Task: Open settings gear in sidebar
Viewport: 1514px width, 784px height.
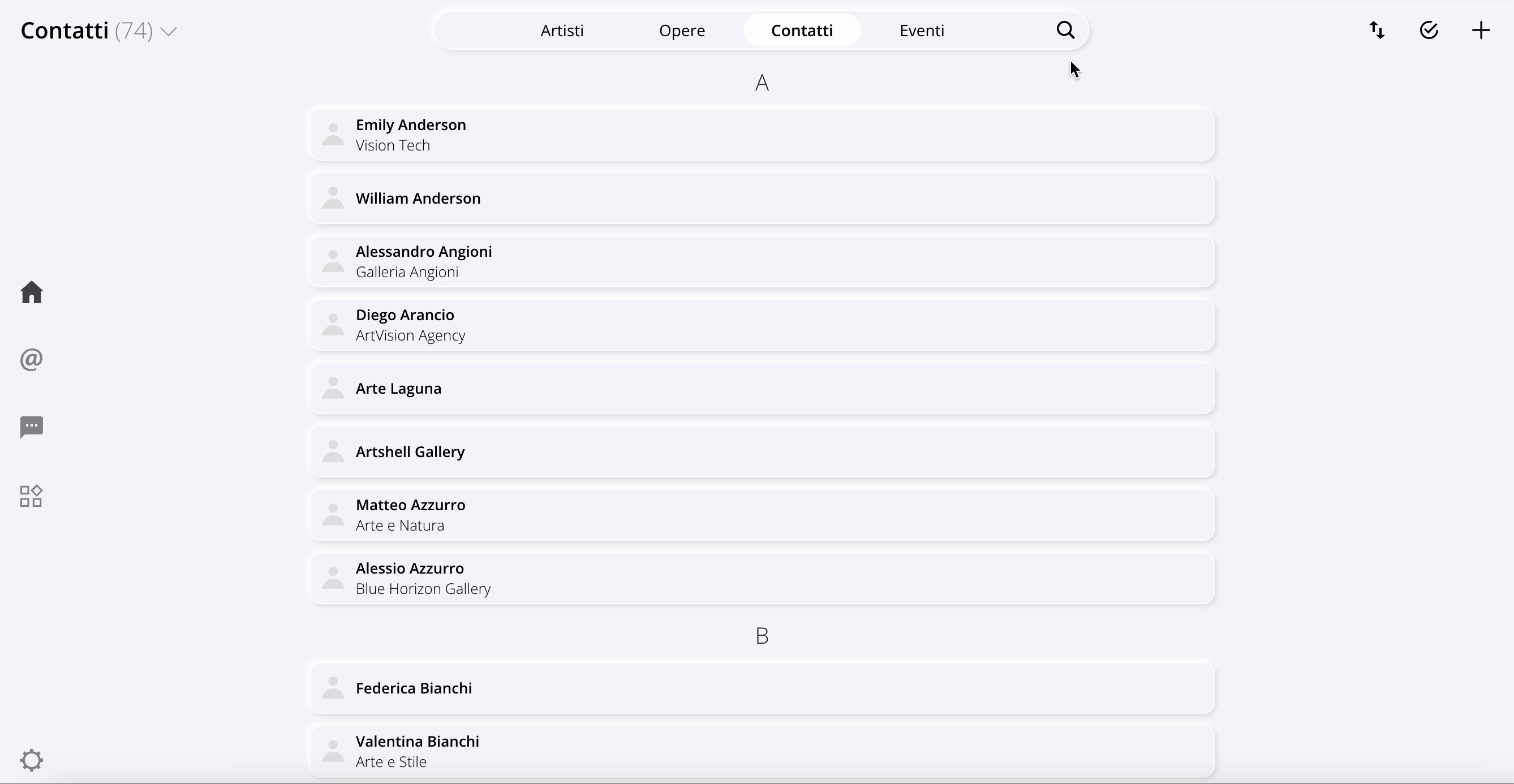Action: click(x=32, y=760)
